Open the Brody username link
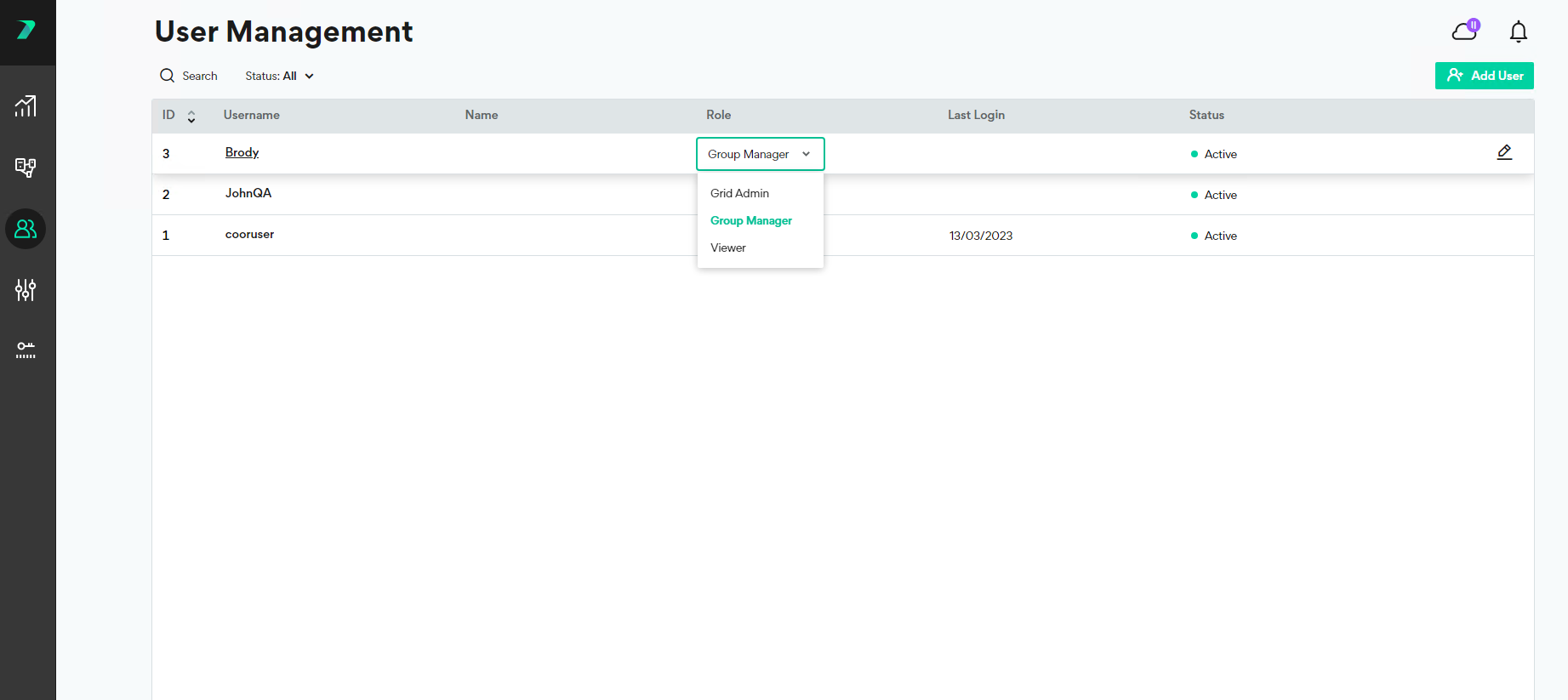 242,152
